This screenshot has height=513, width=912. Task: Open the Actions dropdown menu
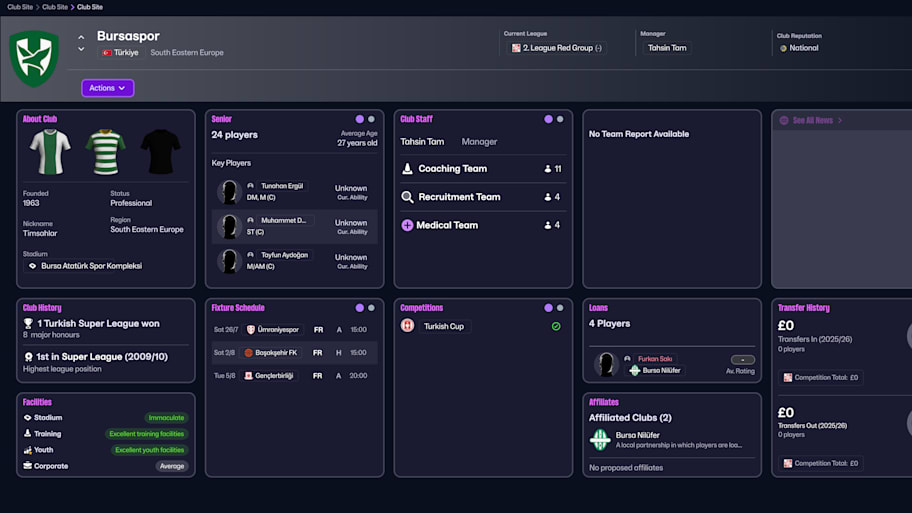[x=107, y=88]
